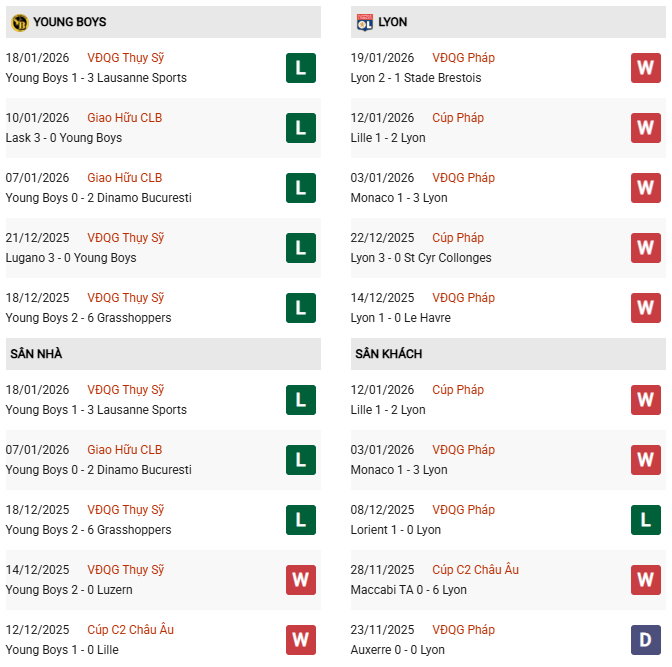The image size is (672, 667).
Task: Select the SÂN NHÀ section header
Action: click(x=37, y=354)
